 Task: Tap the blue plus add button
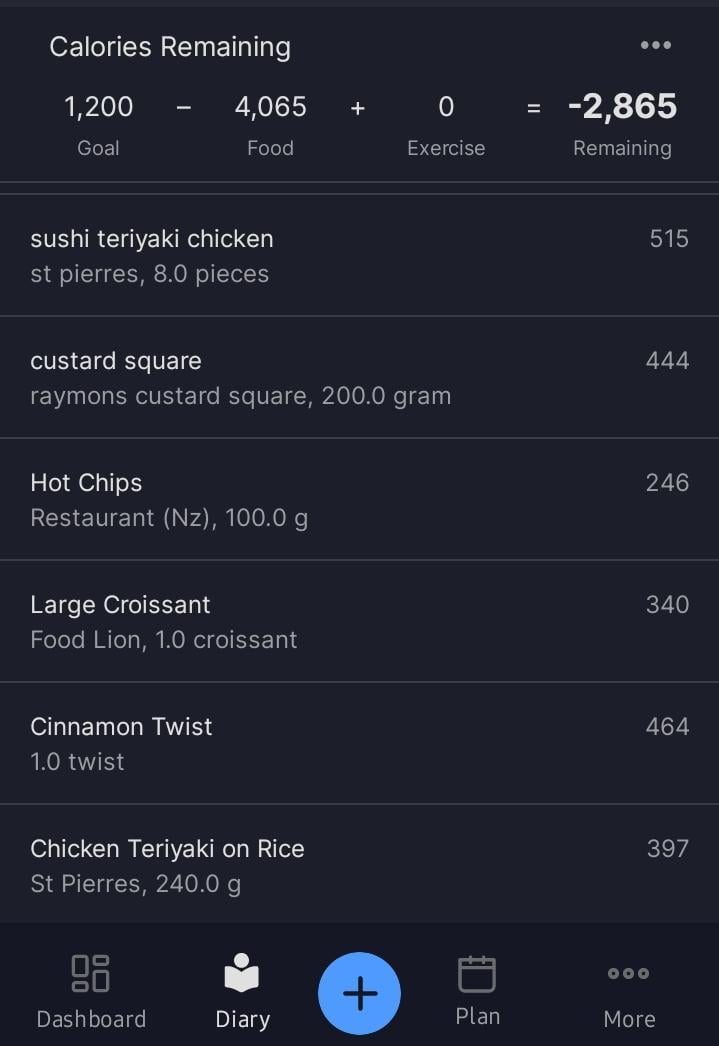point(360,993)
